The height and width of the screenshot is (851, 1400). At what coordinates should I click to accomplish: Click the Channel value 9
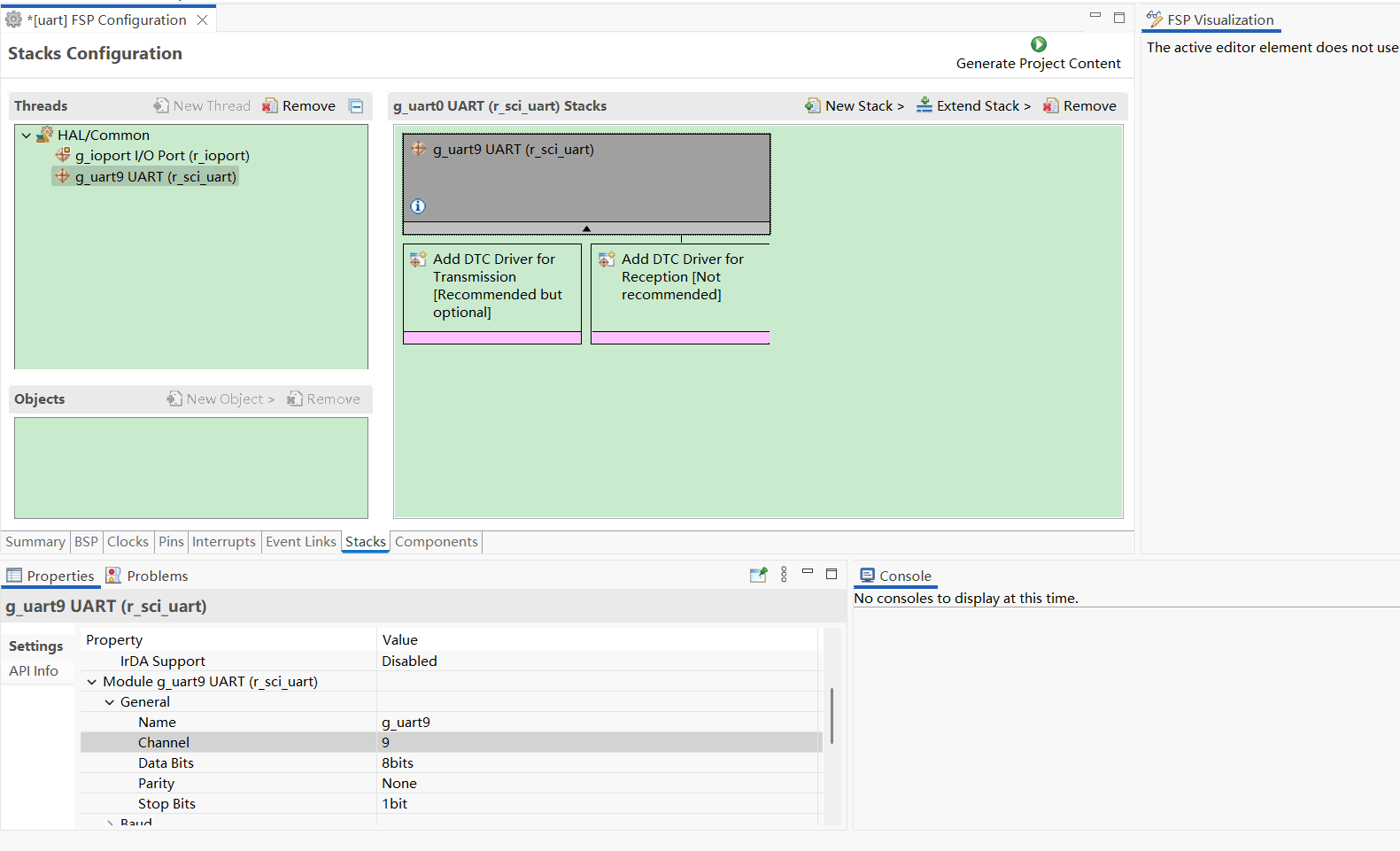tap(385, 743)
